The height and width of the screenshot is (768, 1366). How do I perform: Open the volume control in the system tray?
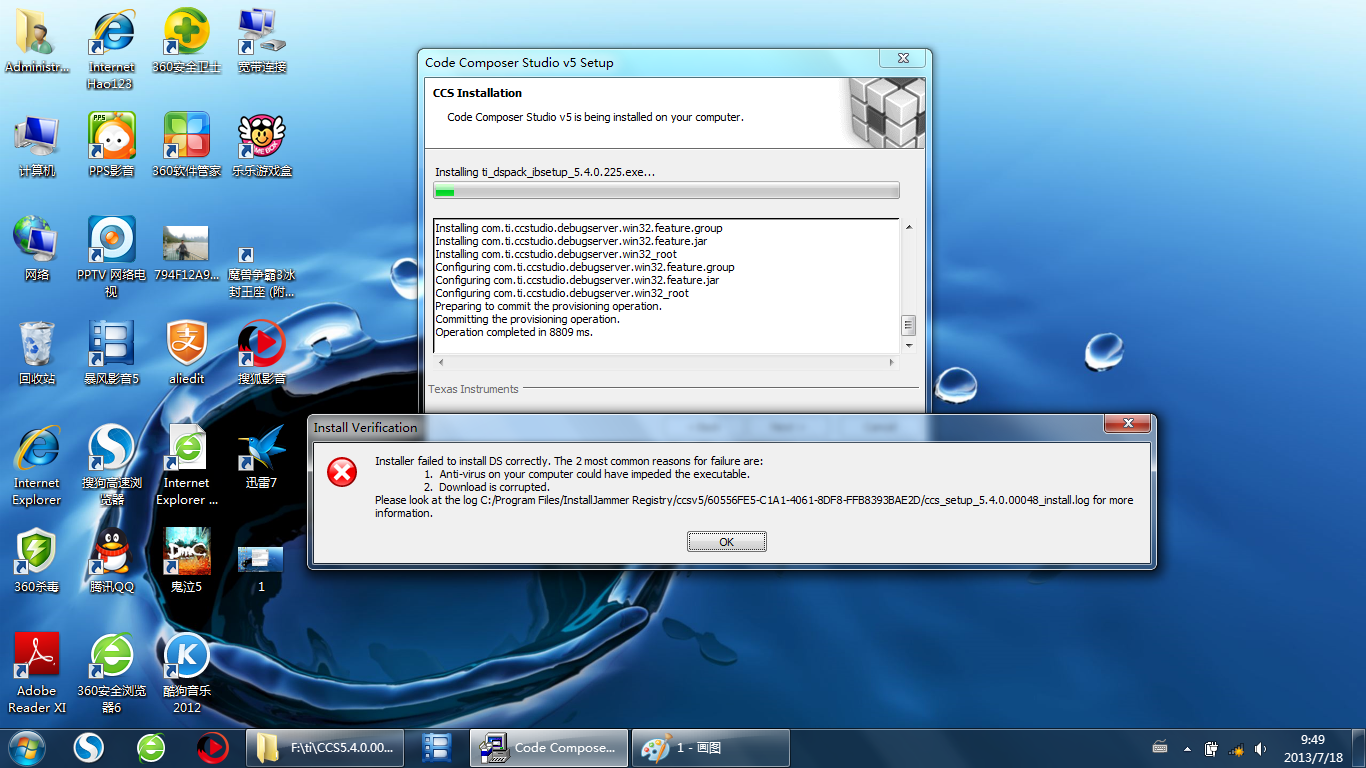(1261, 748)
